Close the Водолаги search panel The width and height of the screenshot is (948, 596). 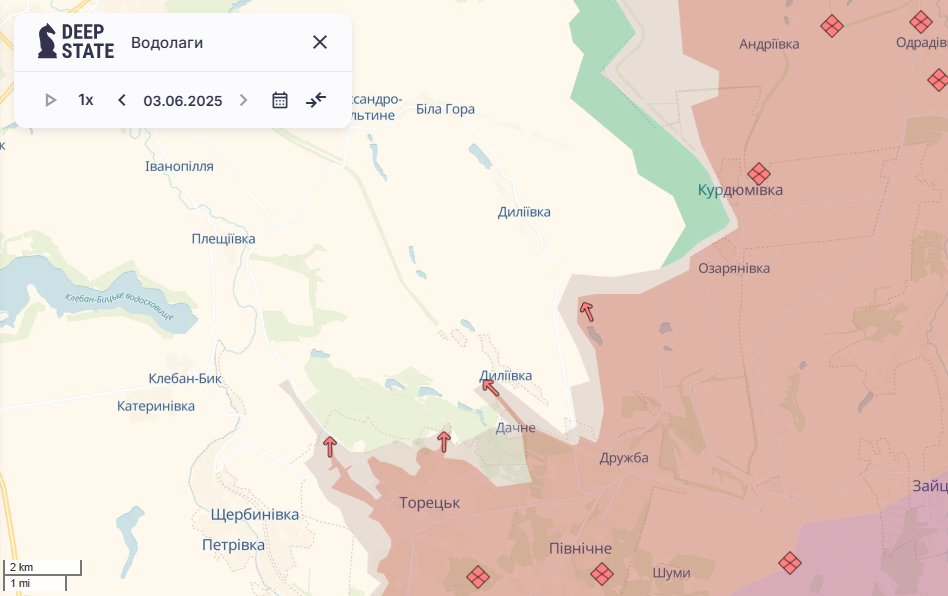[320, 42]
